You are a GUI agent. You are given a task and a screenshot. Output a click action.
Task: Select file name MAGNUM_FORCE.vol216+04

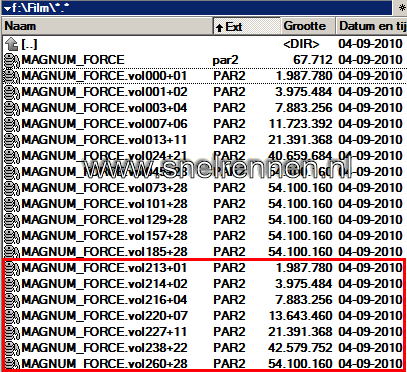click(104, 300)
